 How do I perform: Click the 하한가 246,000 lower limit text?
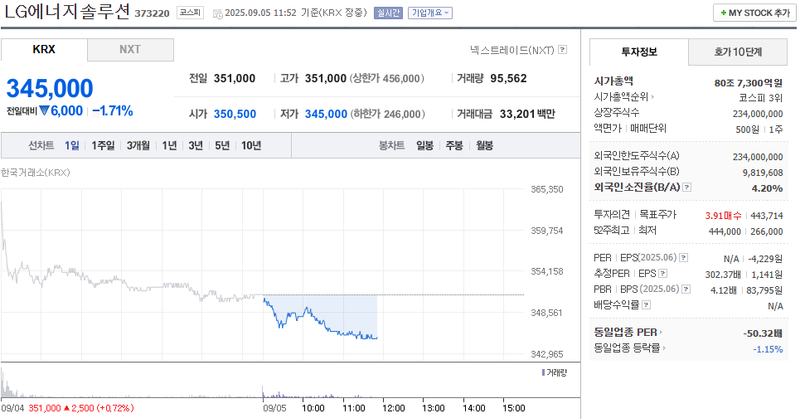(x=388, y=114)
